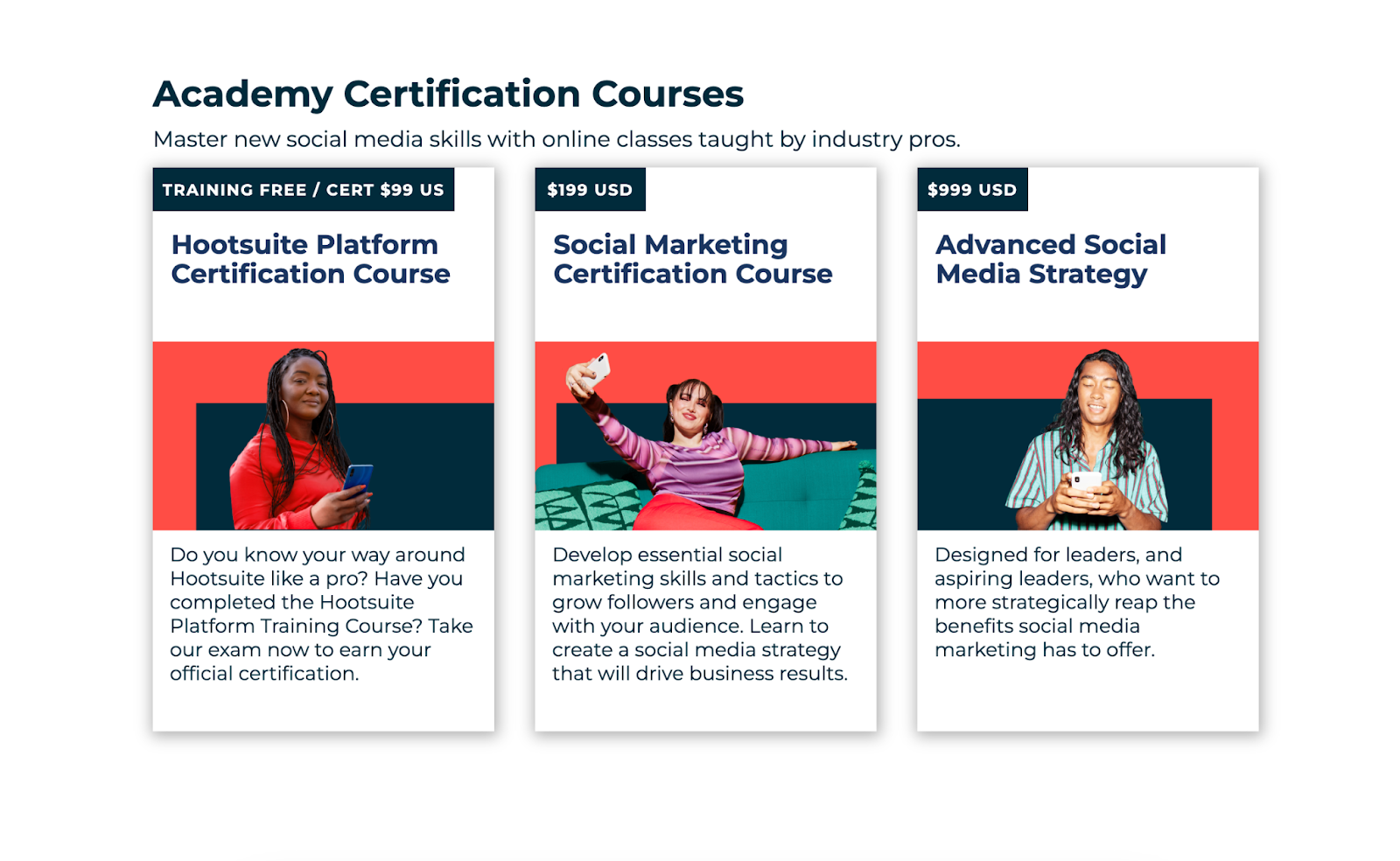Image resolution: width=1400 pixels, height=861 pixels.
Task: Click the subtitle about online classes
Action: pyautogui.click(x=556, y=139)
